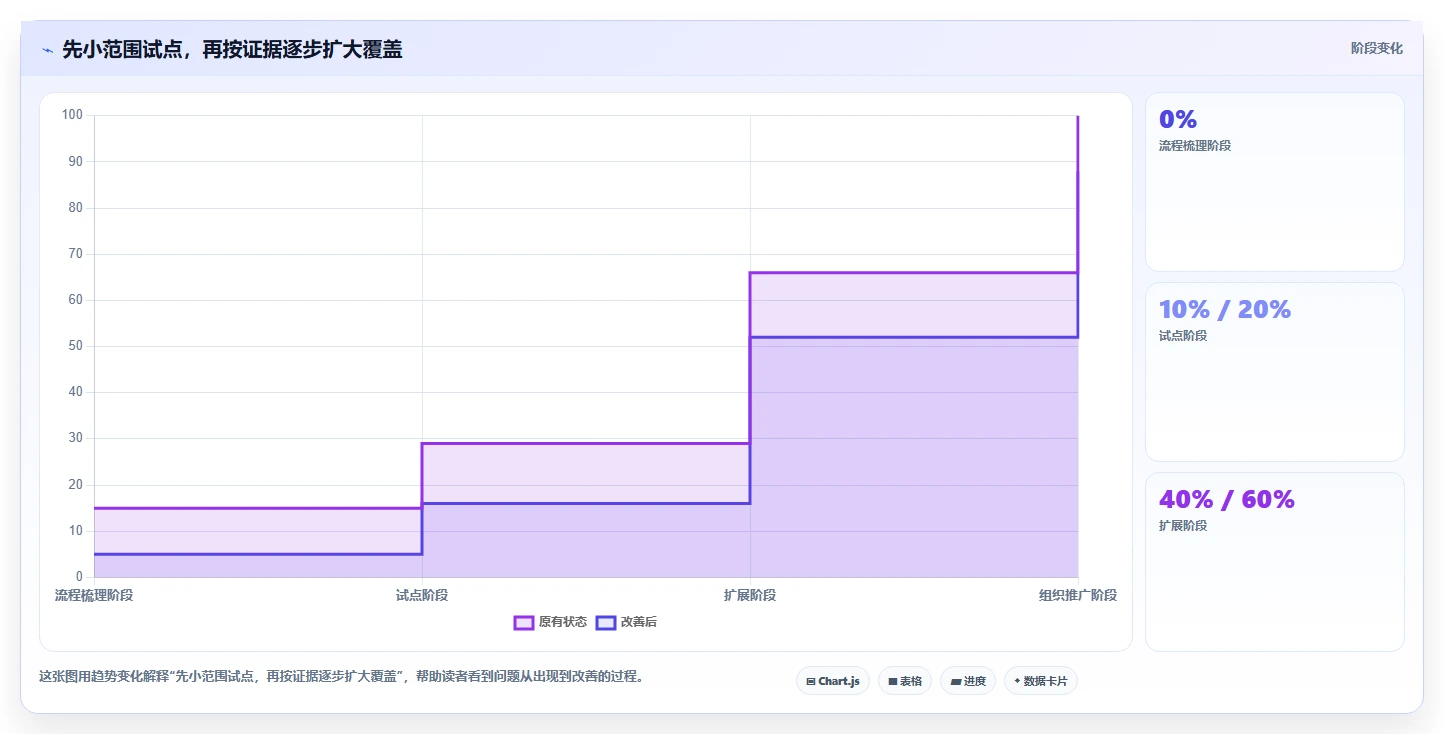Select the Chart.js tag chip
1444x734 pixels.
(833, 681)
